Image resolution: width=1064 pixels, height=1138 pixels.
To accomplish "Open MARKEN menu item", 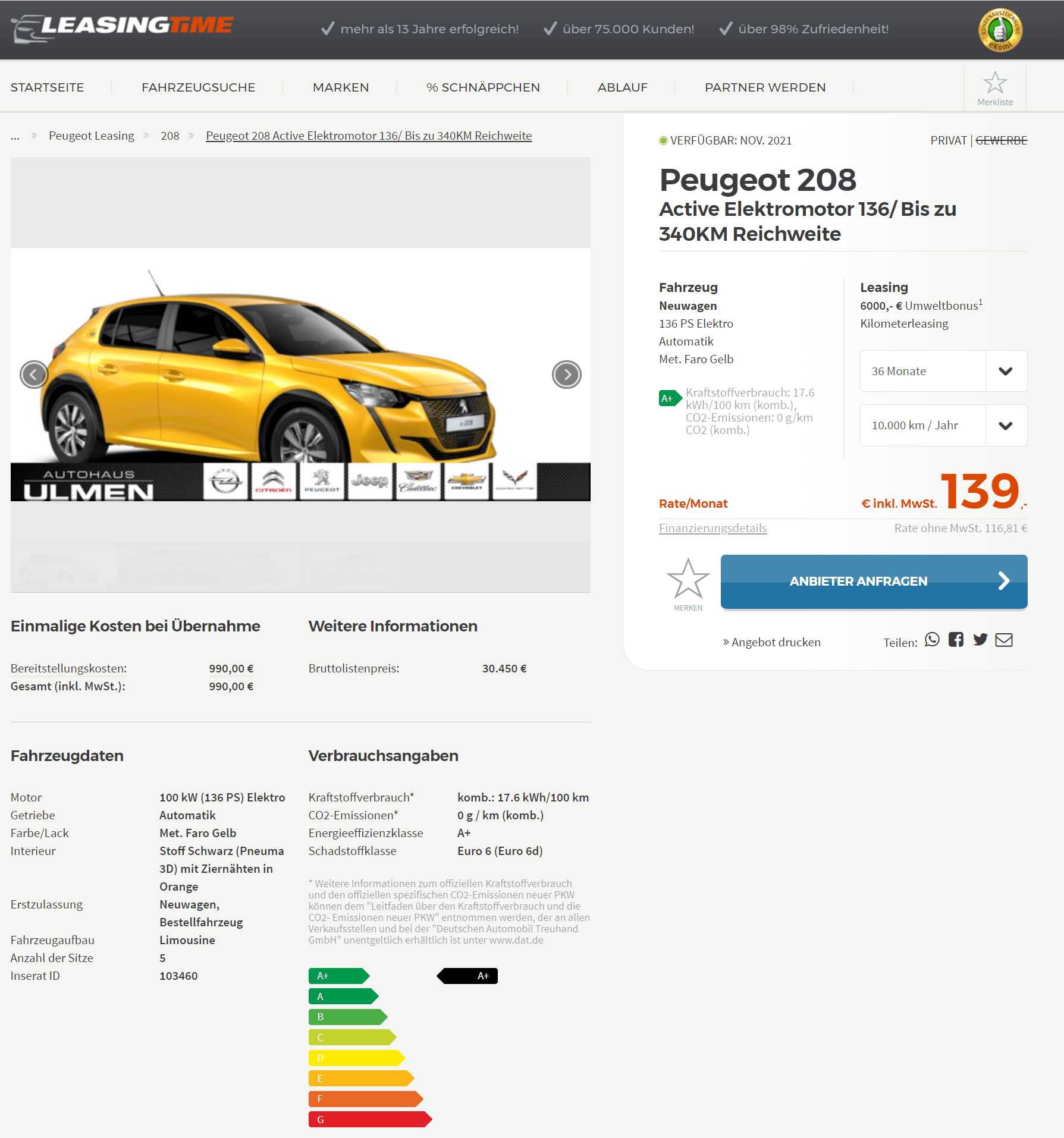I will tap(341, 87).
